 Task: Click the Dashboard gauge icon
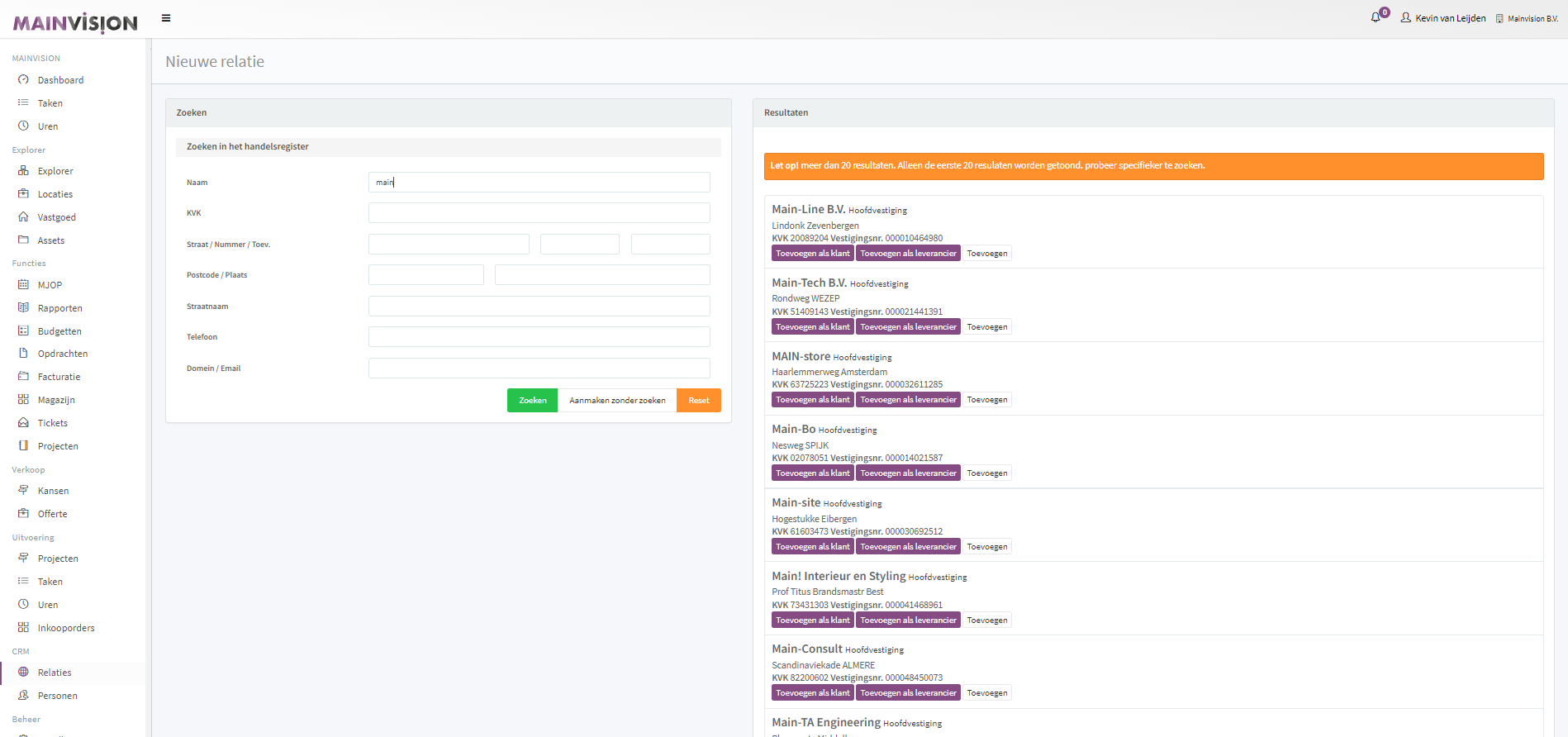23,79
